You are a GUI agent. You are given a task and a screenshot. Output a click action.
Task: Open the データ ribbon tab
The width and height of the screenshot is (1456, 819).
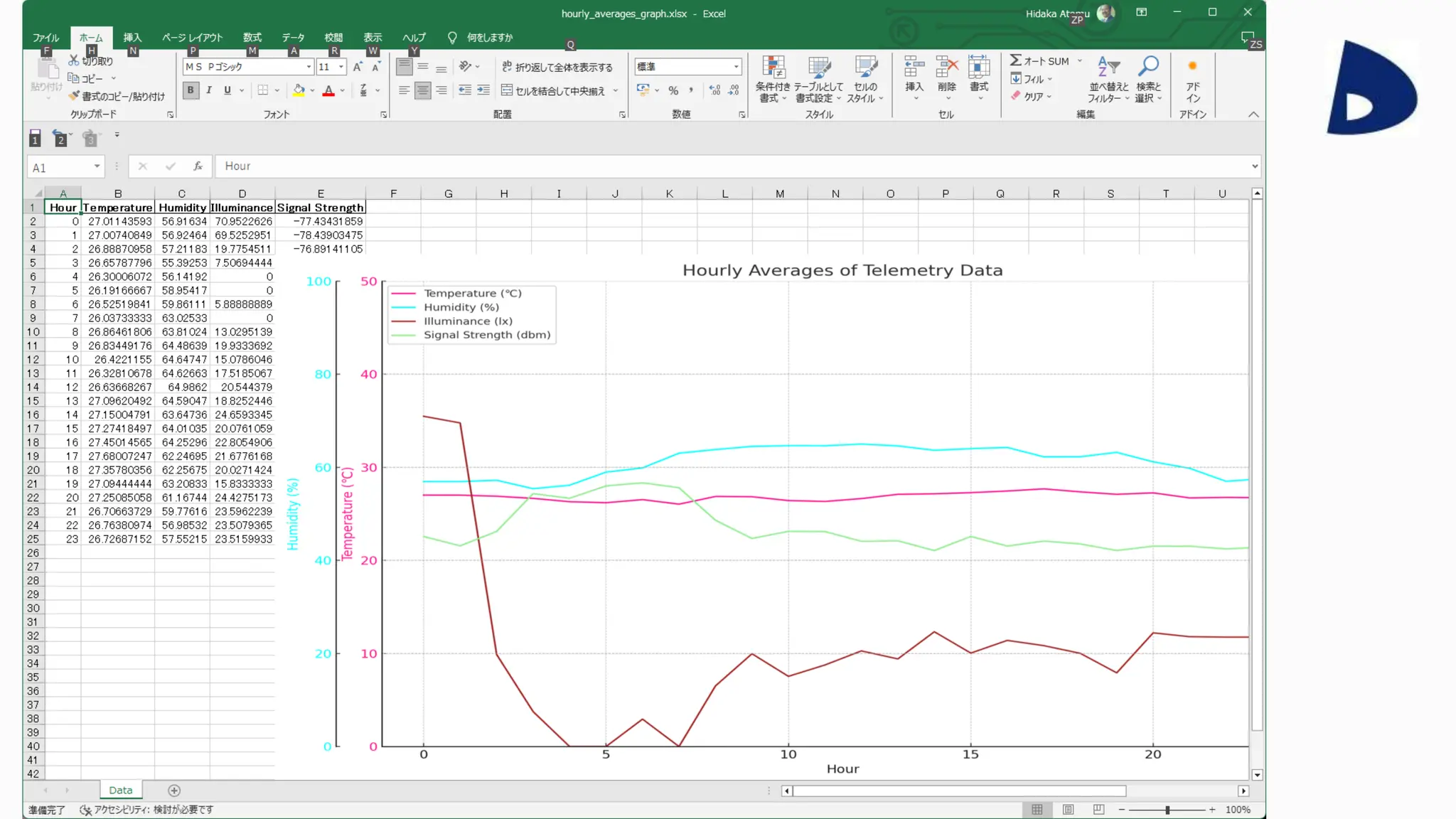(x=292, y=38)
